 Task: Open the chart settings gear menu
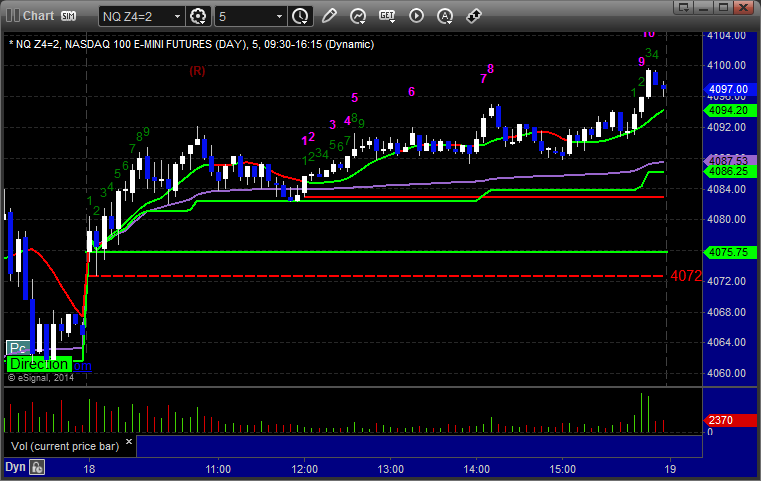click(x=198, y=17)
